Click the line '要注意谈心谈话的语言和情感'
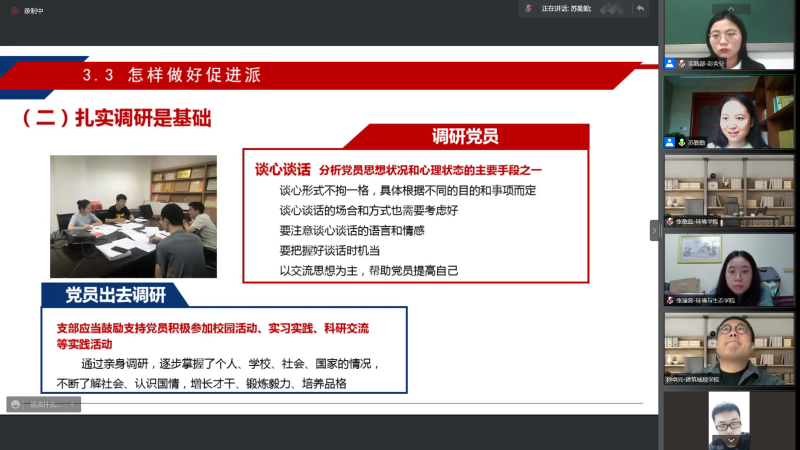800x450 pixels. (352, 231)
